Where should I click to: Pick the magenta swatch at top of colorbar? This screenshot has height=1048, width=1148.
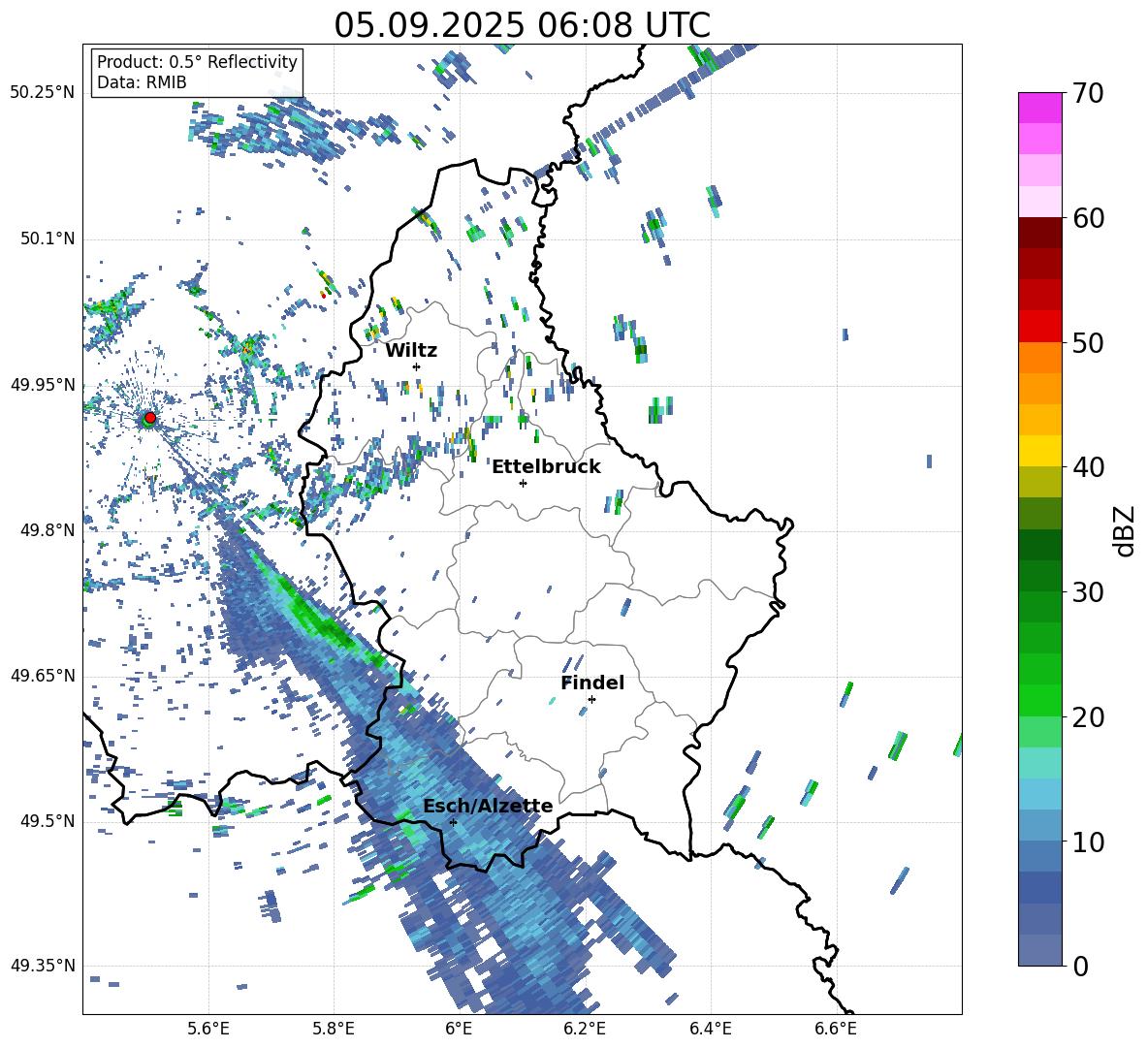tap(1039, 109)
